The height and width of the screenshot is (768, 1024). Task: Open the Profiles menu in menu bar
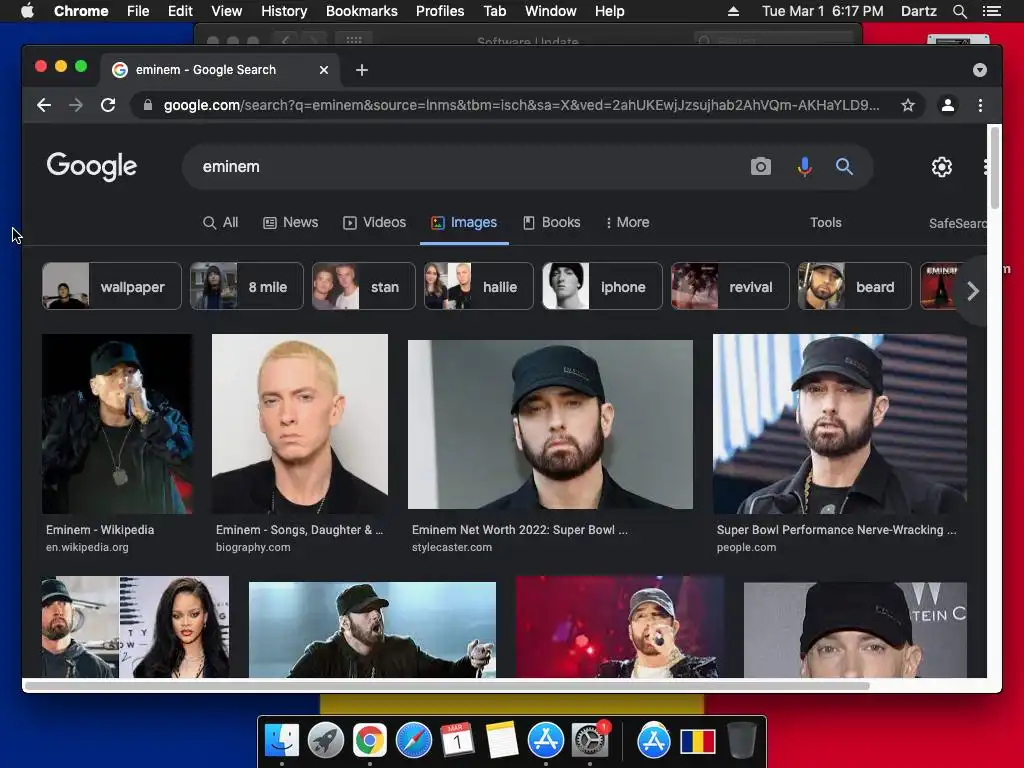(x=440, y=11)
